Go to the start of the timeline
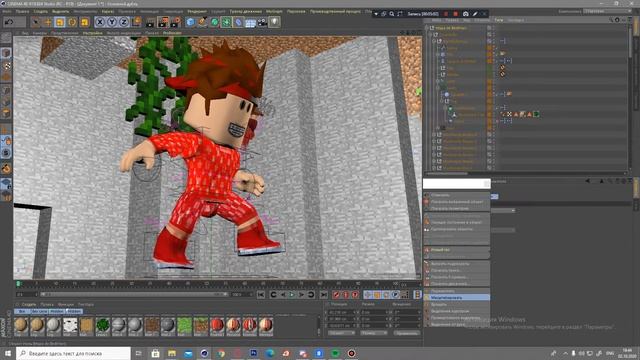Viewport: 640px width, 360px height. [261, 294]
